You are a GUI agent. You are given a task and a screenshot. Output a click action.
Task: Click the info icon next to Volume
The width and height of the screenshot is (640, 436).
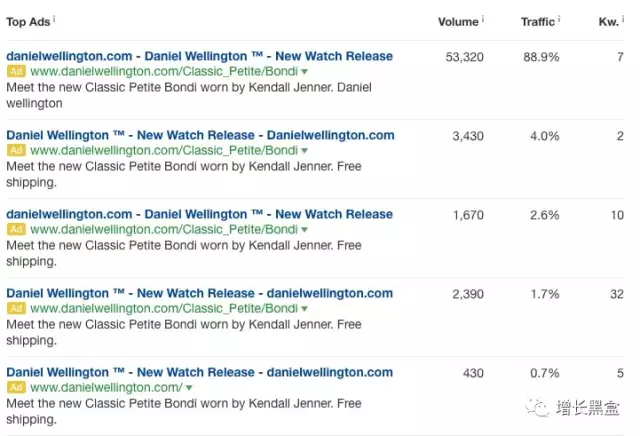click(x=483, y=19)
